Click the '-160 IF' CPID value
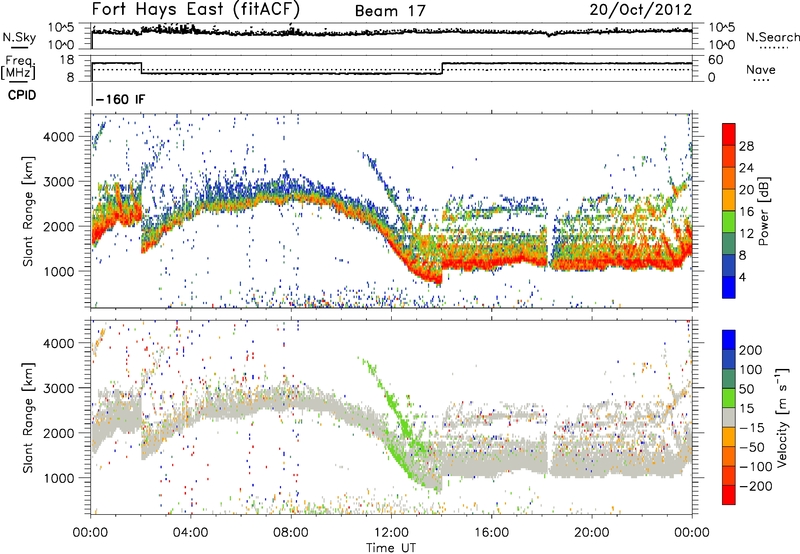The width and height of the screenshot is (800, 554). [120, 99]
